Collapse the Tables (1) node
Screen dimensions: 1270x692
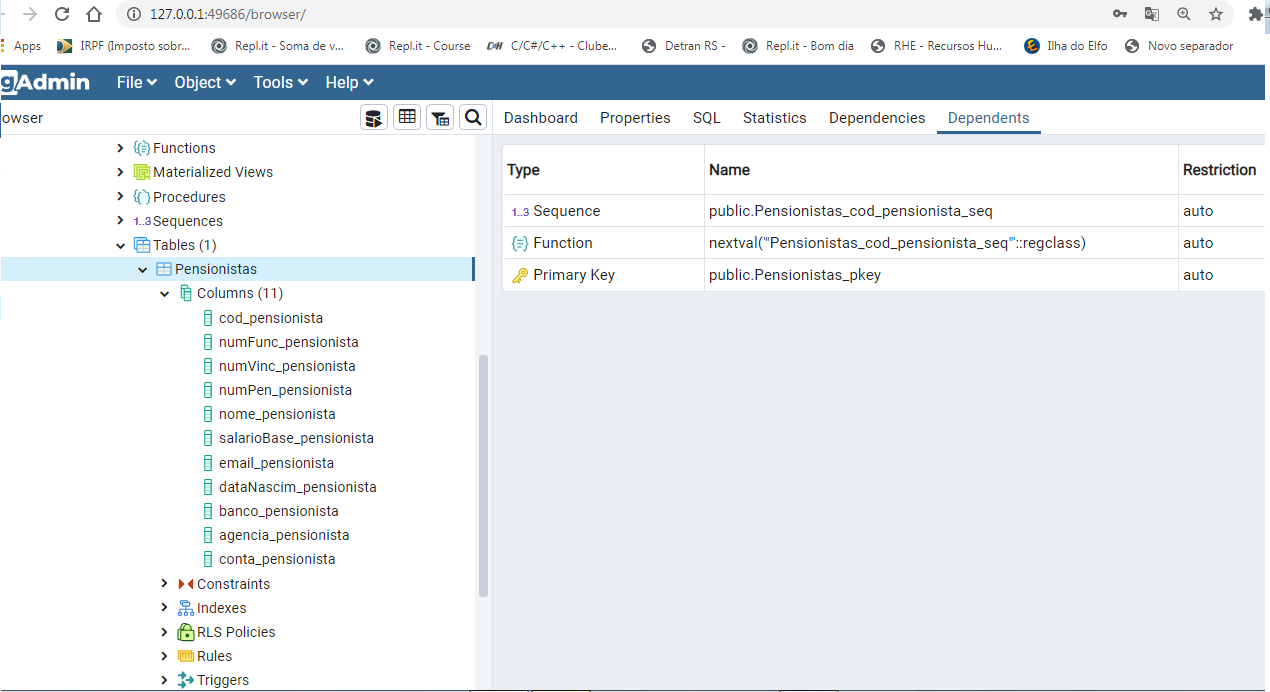pyautogui.click(x=121, y=245)
